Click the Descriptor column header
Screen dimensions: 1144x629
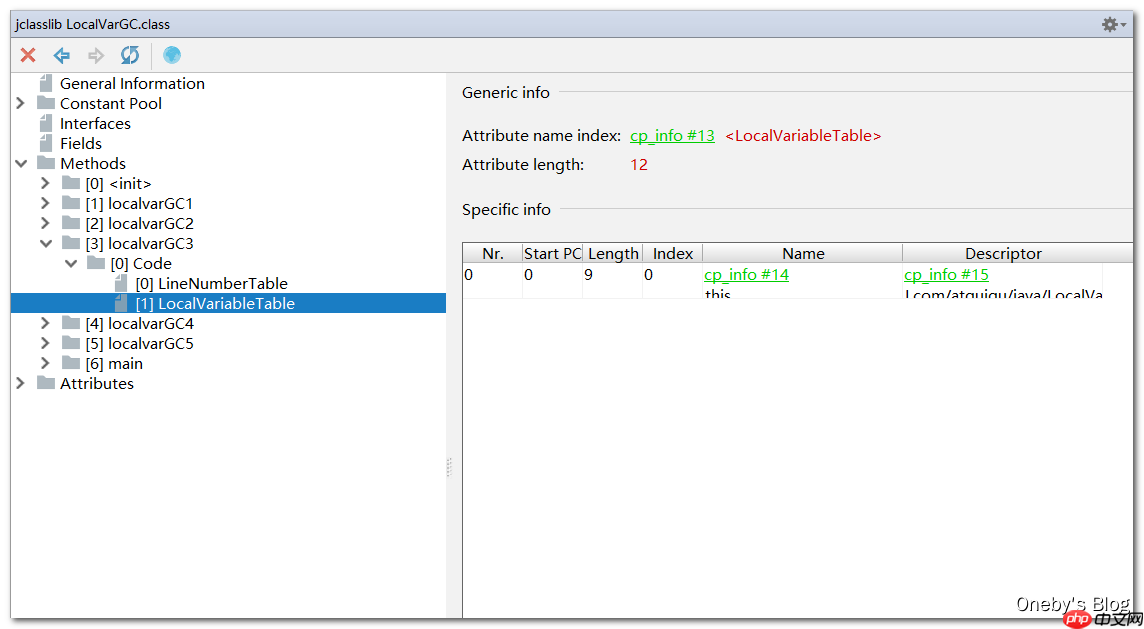pyautogui.click(x=1003, y=254)
